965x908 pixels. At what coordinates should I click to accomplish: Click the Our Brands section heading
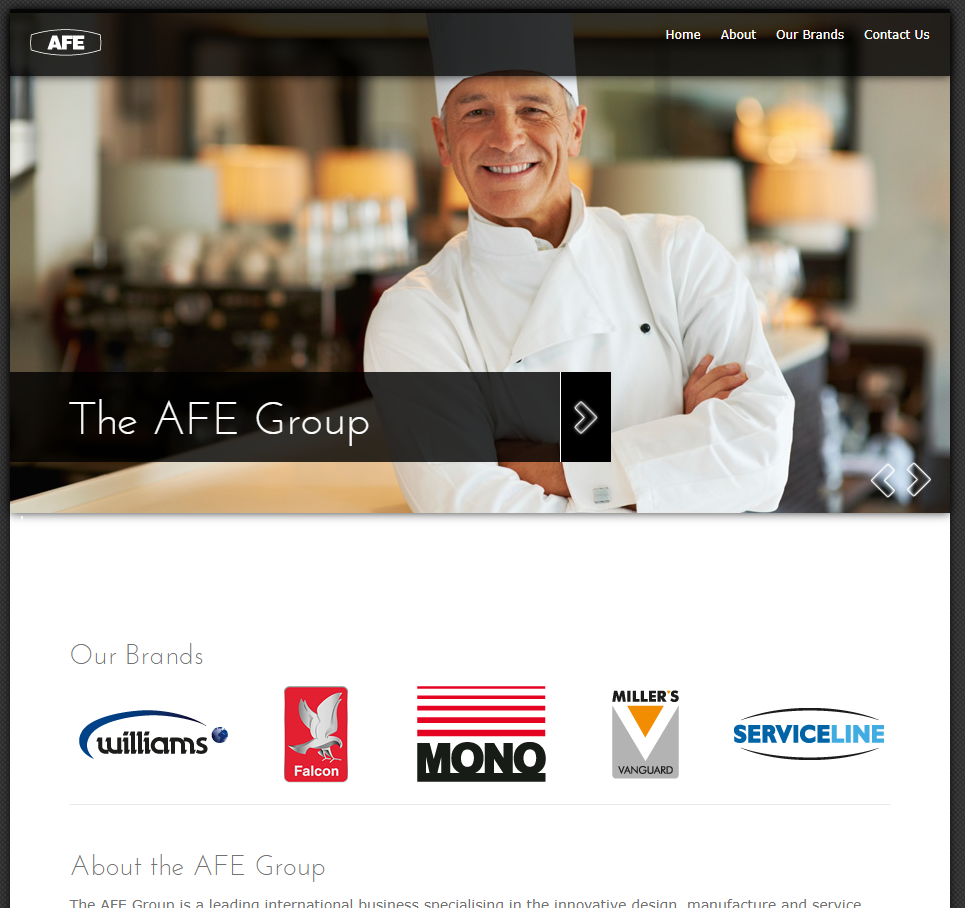[137, 655]
